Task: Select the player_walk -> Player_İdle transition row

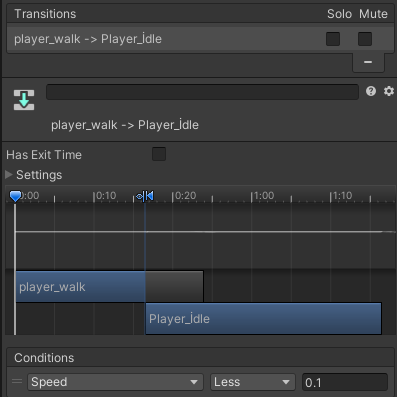Action: (x=200, y=39)
